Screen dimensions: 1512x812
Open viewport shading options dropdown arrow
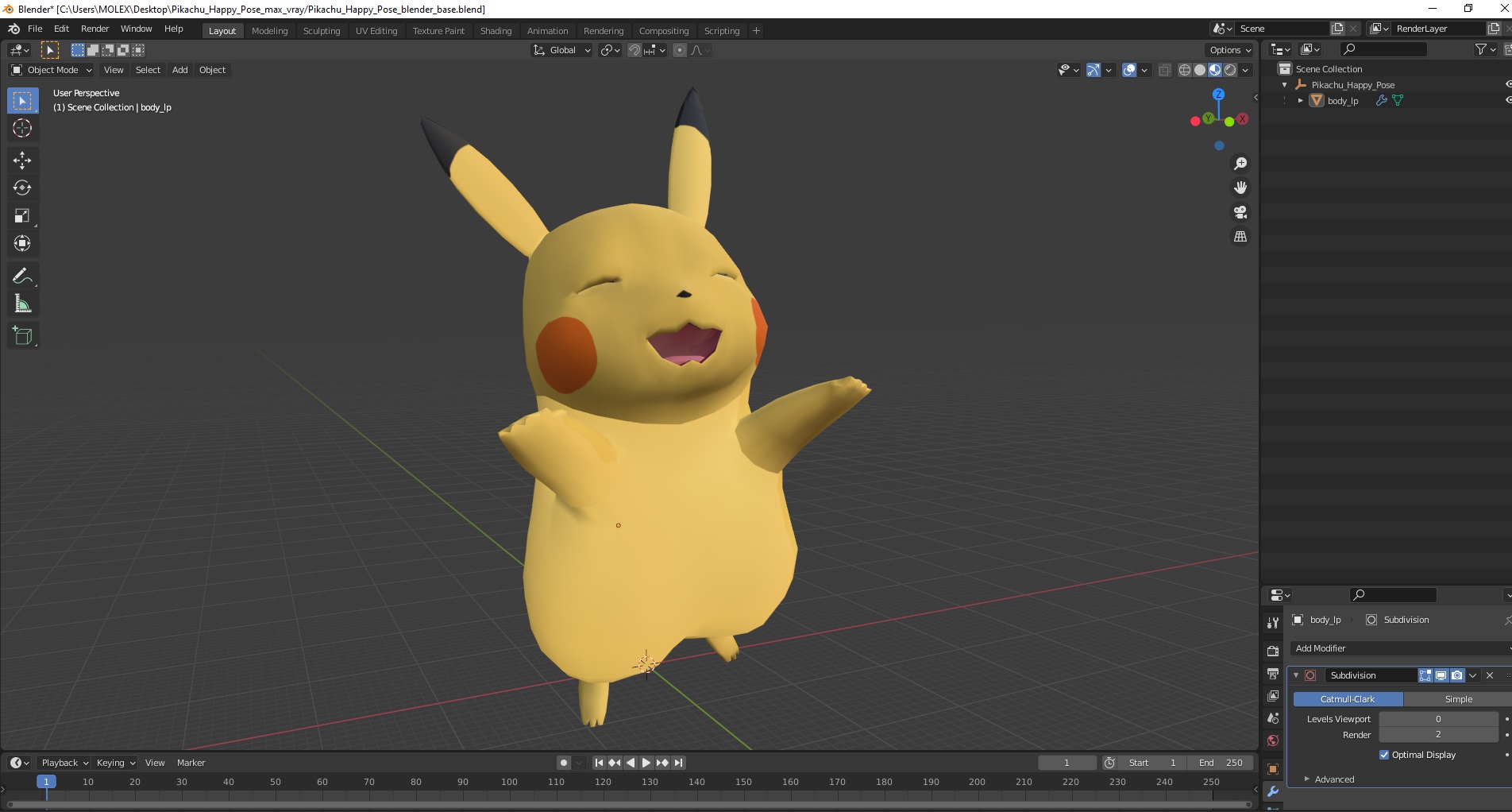point(1245,70)
